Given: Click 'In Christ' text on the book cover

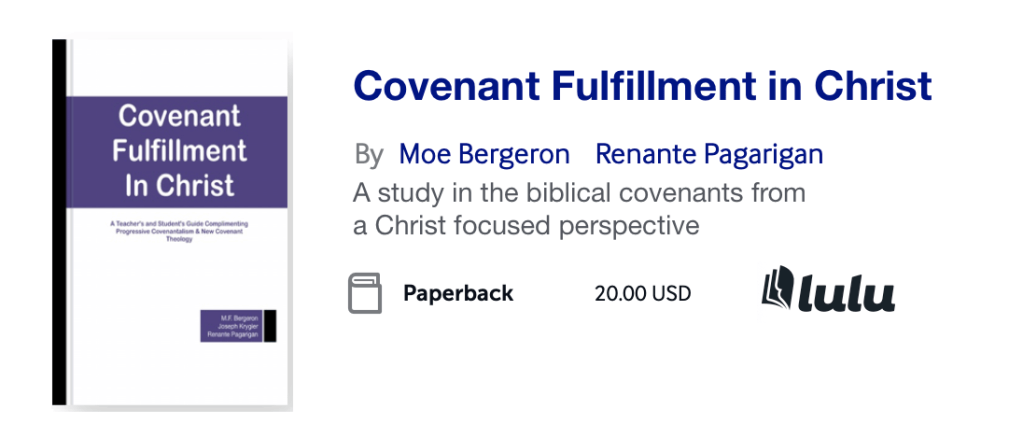Looking at the screenshot, I should click(x=179, y=185).
